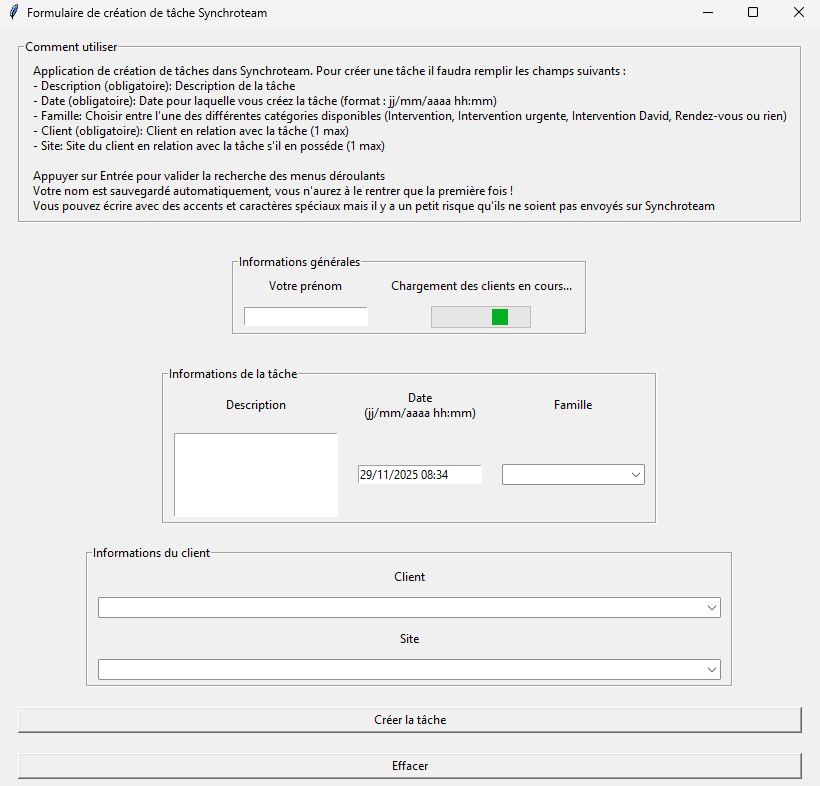Click the client loading progress bar
The width and height of the screenshot is (820, 786).
tap(481, 317)
